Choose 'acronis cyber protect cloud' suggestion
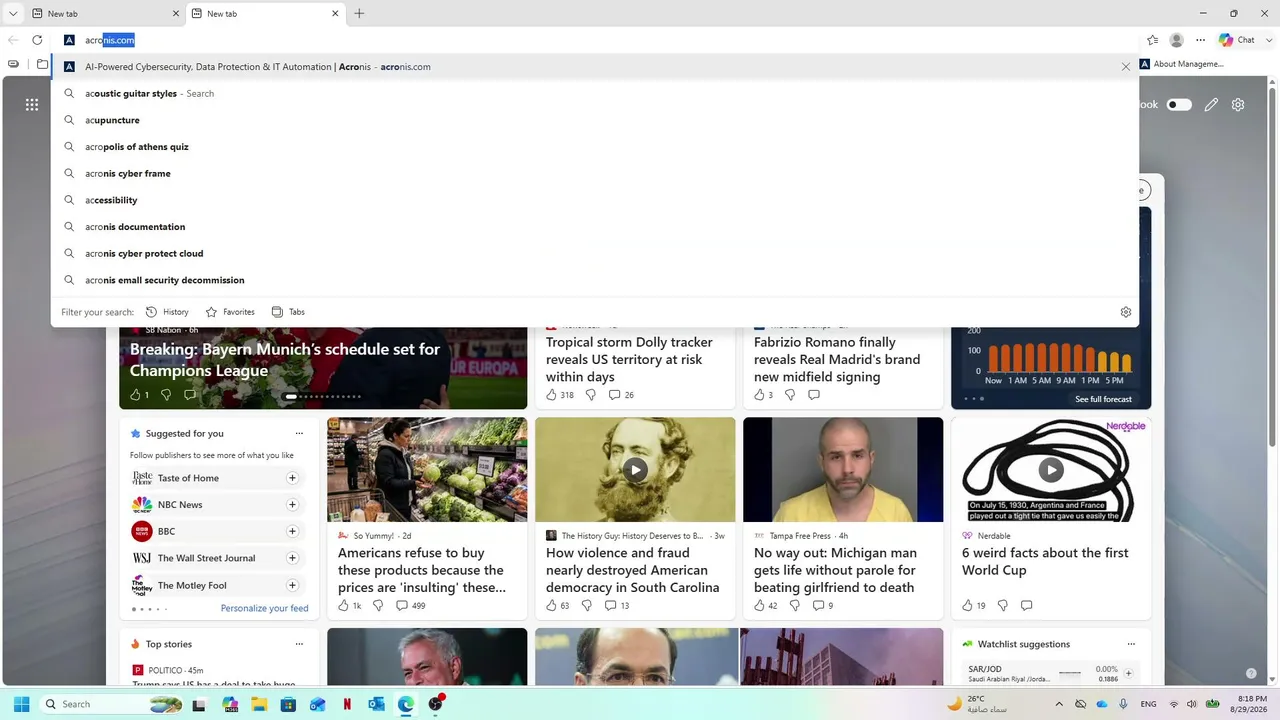Screen dimensions: 1280x720 click(594, 254)
